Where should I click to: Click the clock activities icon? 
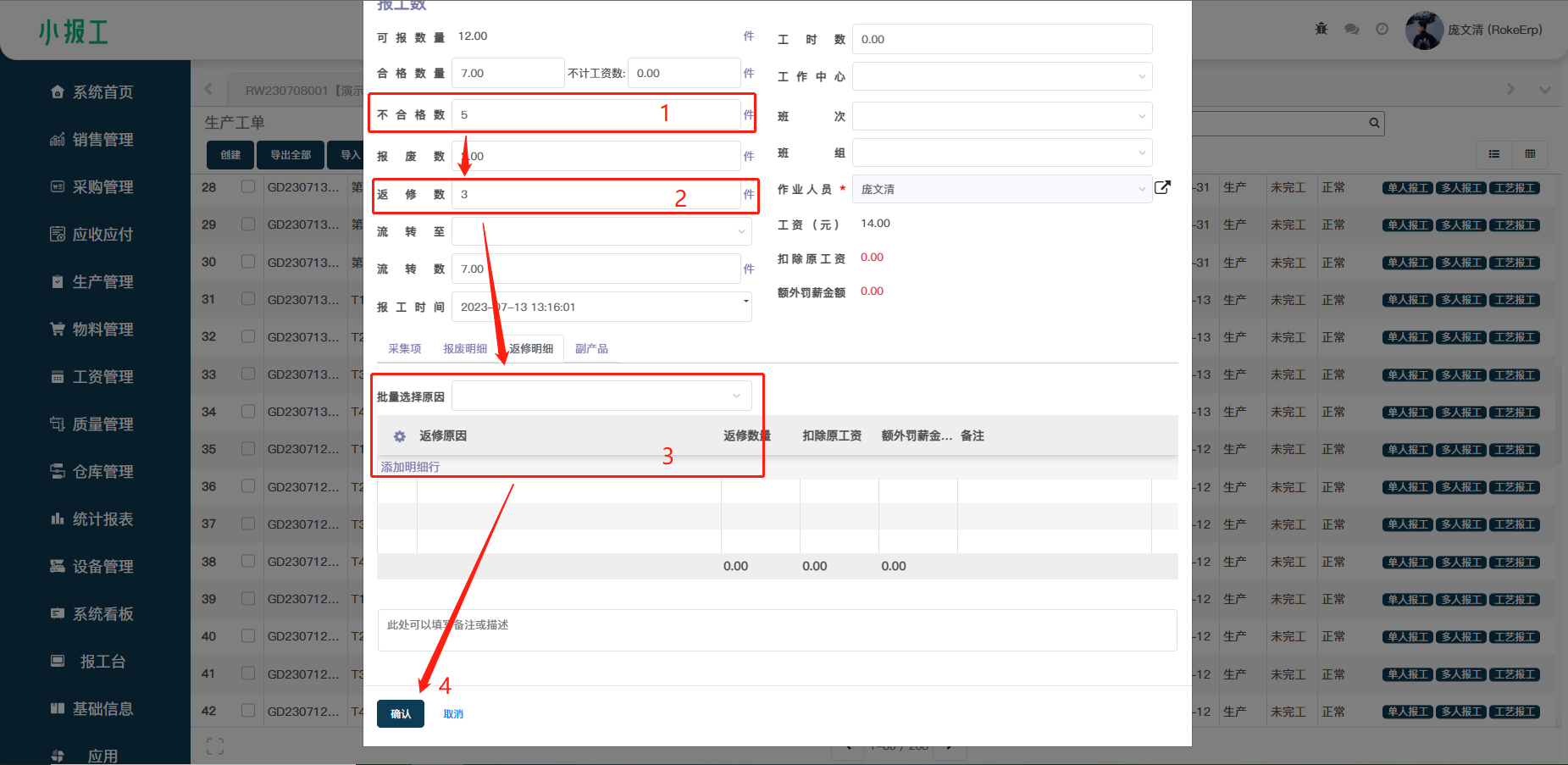(1382, 29)
